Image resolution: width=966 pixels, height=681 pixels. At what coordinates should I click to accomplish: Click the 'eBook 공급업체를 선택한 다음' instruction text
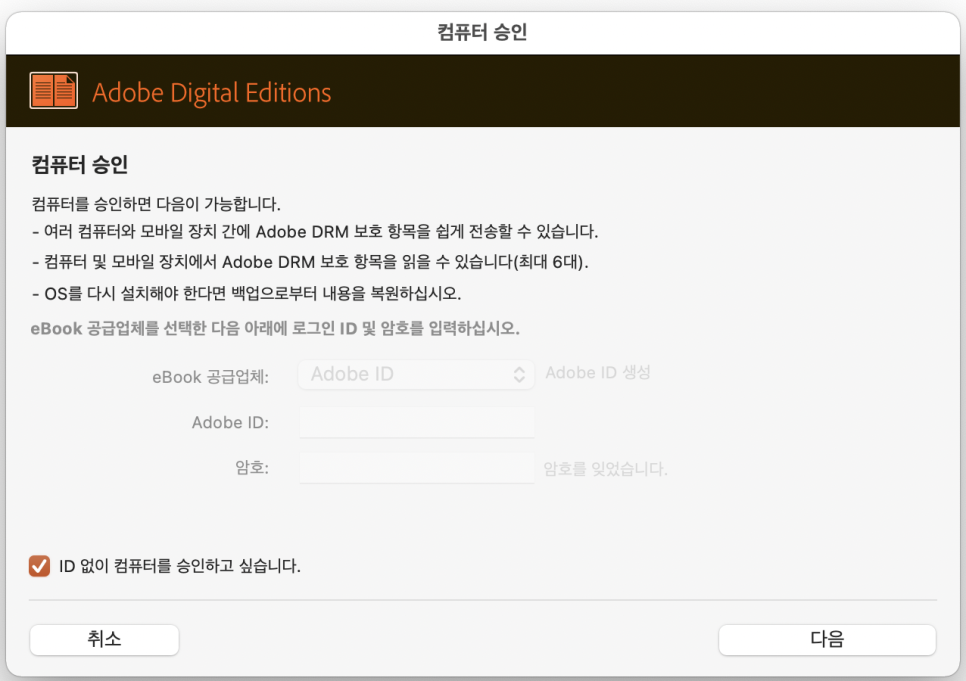tap(275, 328)
